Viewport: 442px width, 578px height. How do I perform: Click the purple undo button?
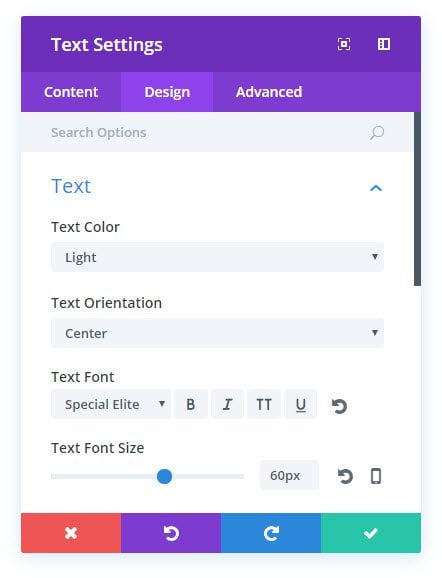pyautogui.click(x=171, y=533)
